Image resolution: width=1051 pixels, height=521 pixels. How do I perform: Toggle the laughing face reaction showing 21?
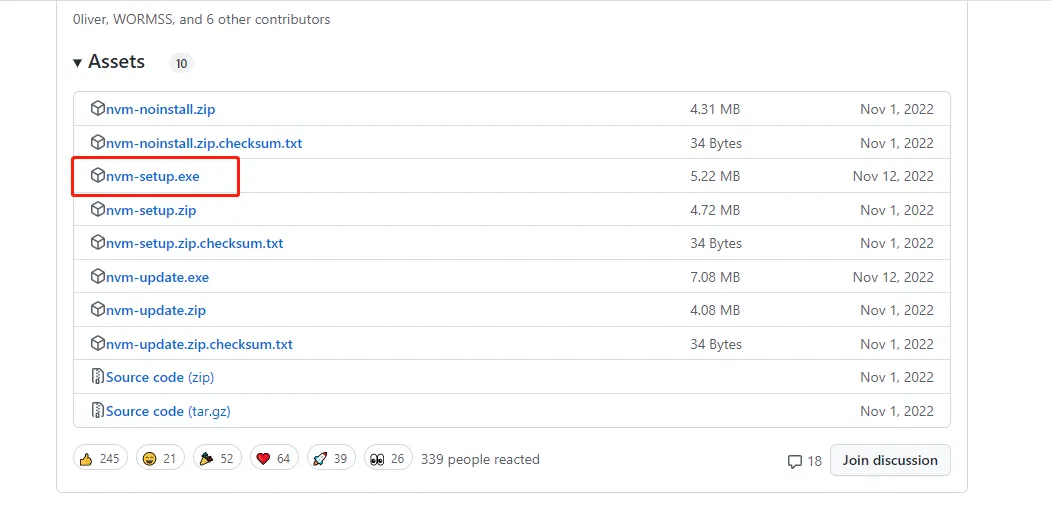pyautogui.click(x=160, y=459)
